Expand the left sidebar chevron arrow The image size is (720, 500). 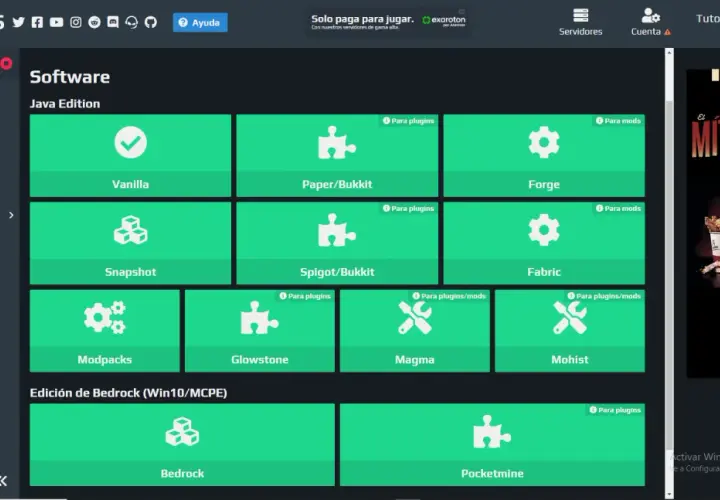point(11,215)
